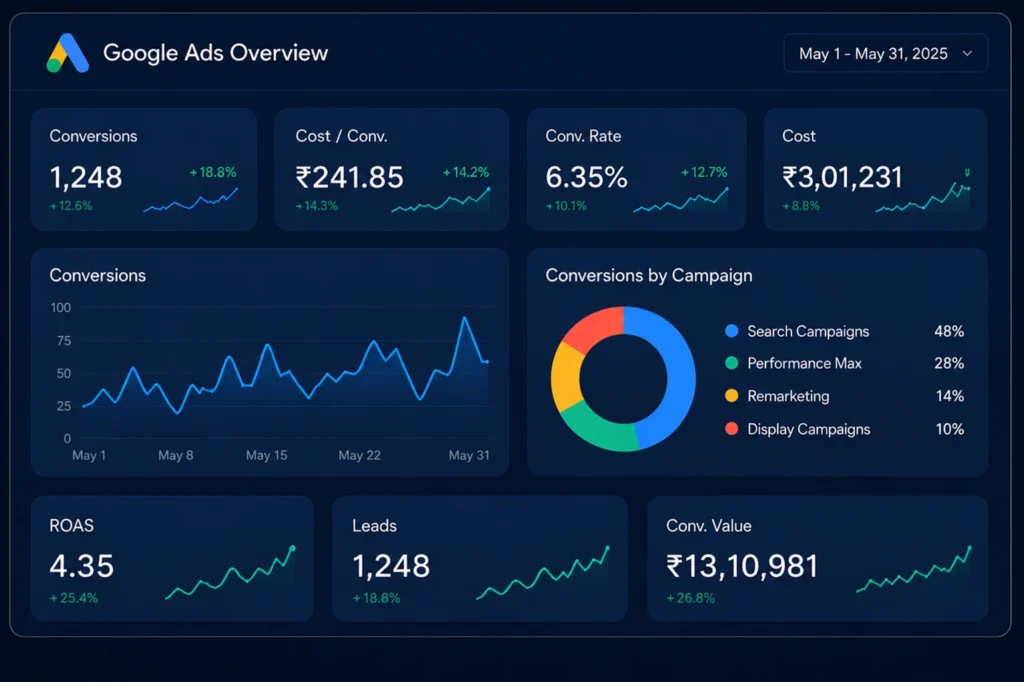1024x682 pixels.
Task: Select the Performance Max legend label
Action: (804, 363)
